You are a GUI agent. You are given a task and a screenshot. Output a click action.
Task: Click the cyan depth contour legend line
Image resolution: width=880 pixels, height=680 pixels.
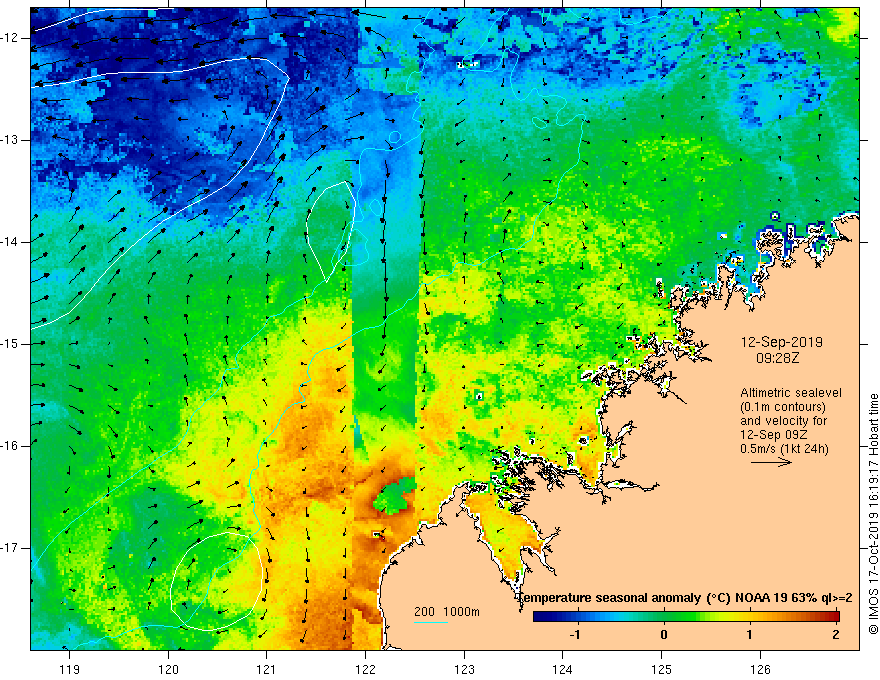point(431,622)
